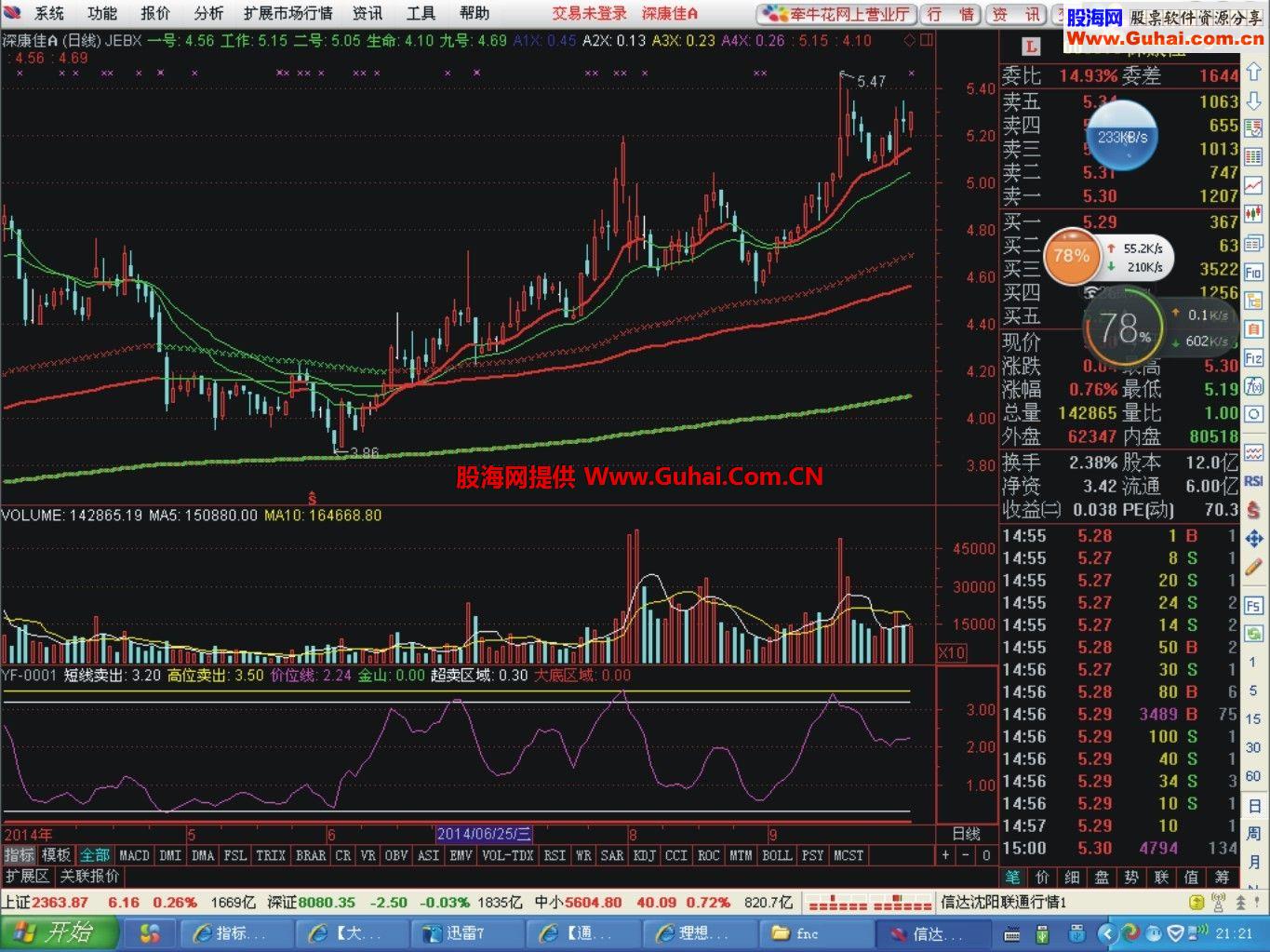Switch to the 筹 chip distribution tab

tap(1222, 877)
